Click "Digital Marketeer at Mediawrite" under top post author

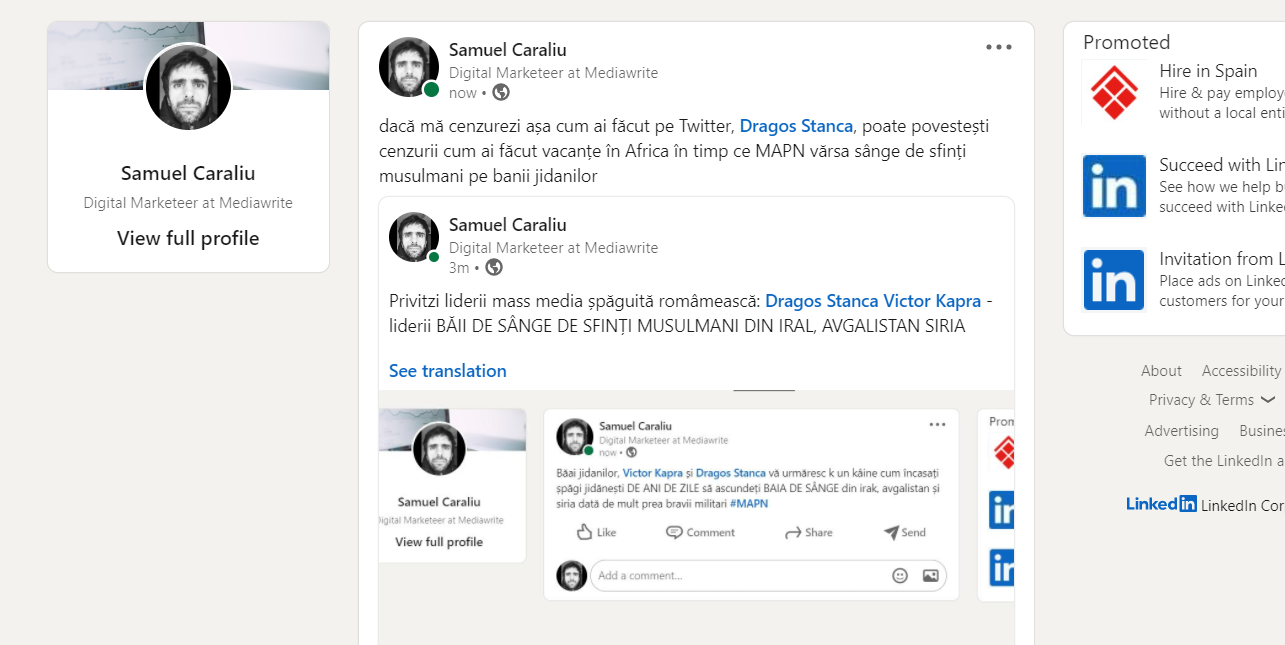553,73
